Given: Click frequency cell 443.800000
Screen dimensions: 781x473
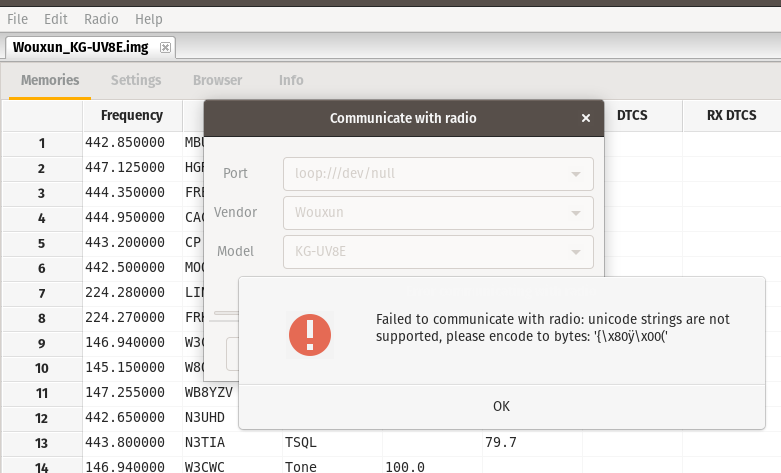Looking at the screenshot, I should [132, 443].
